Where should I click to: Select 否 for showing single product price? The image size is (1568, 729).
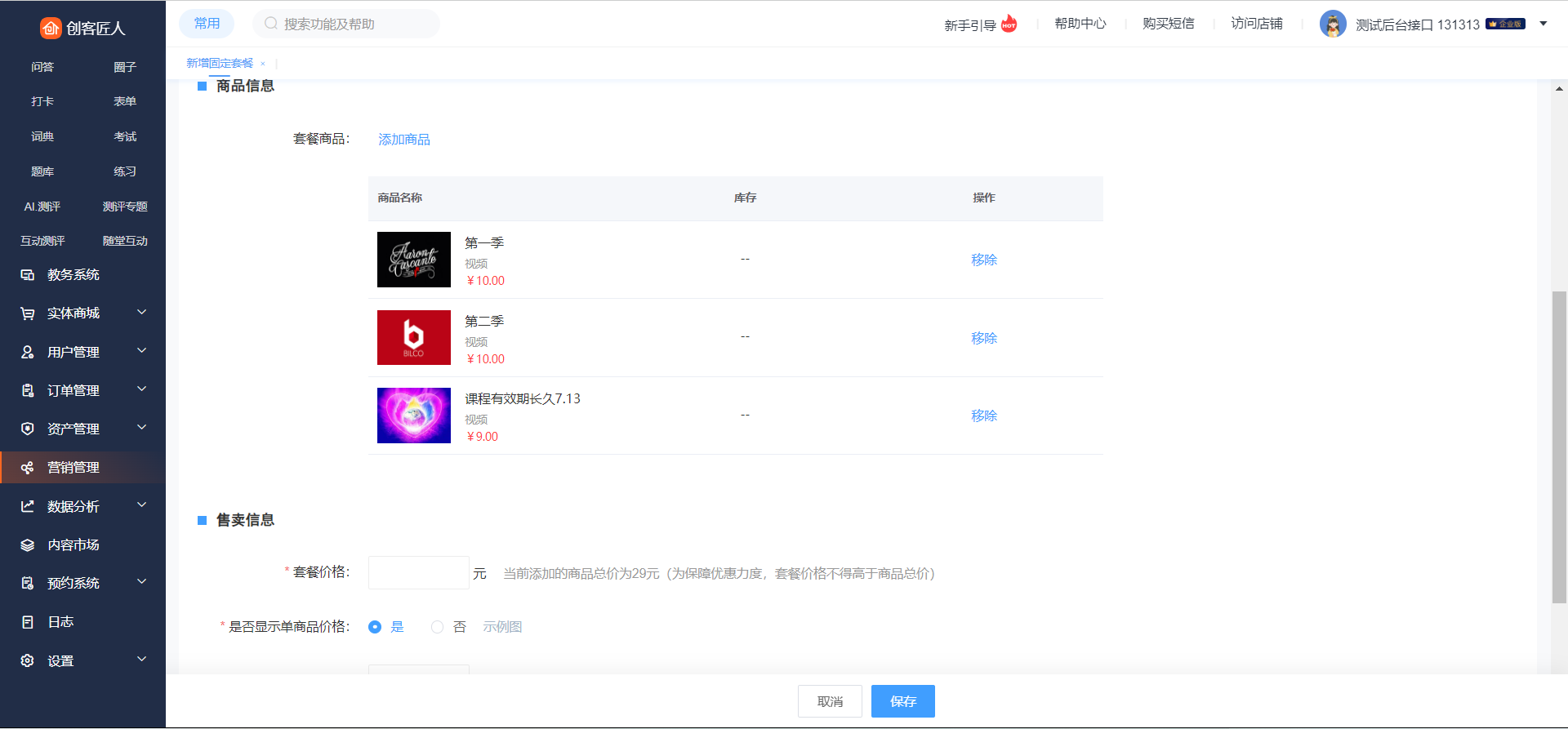click(x=438, y=627)
